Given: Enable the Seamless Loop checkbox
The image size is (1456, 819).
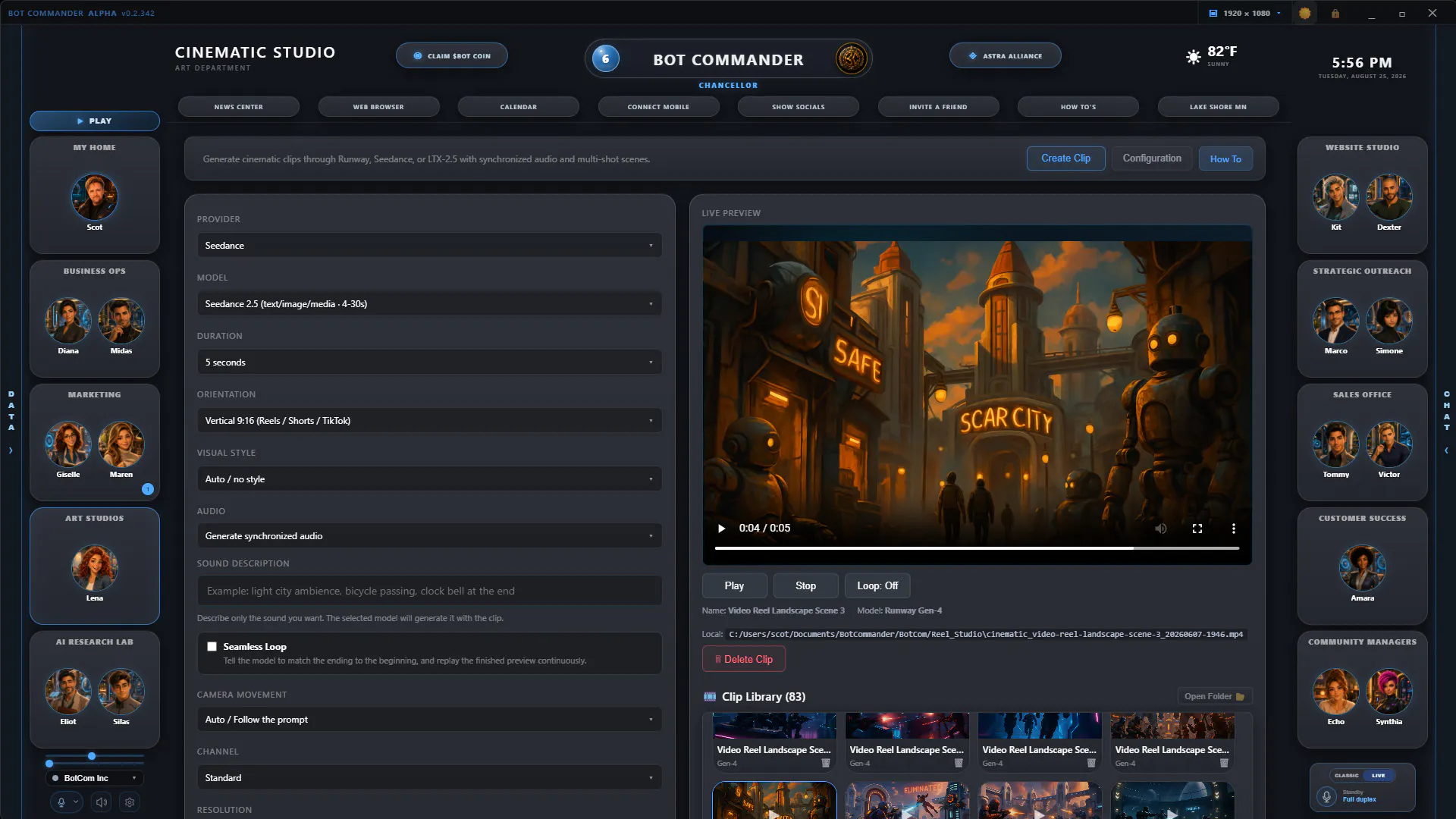Looking at the screenshot, I should 212,647.
